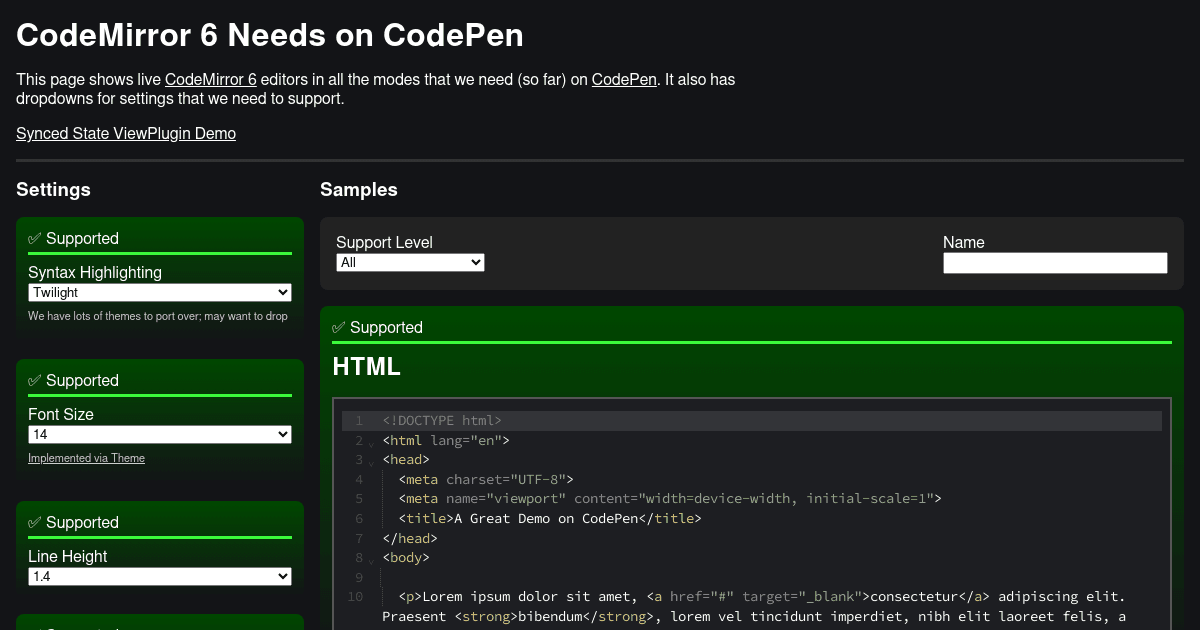Open the Synced State ViewPlugin Demo link
This screenshot has height=630, width=1200.
(126, 133)
